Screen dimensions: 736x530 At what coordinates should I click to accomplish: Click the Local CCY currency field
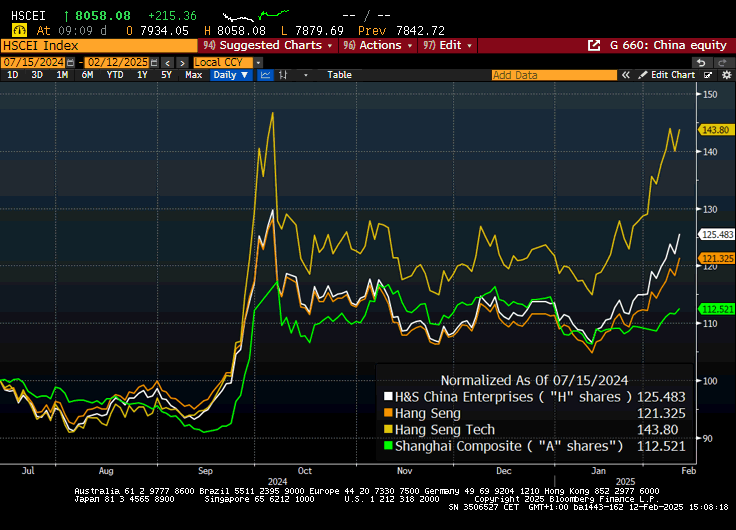coord(223,62)
